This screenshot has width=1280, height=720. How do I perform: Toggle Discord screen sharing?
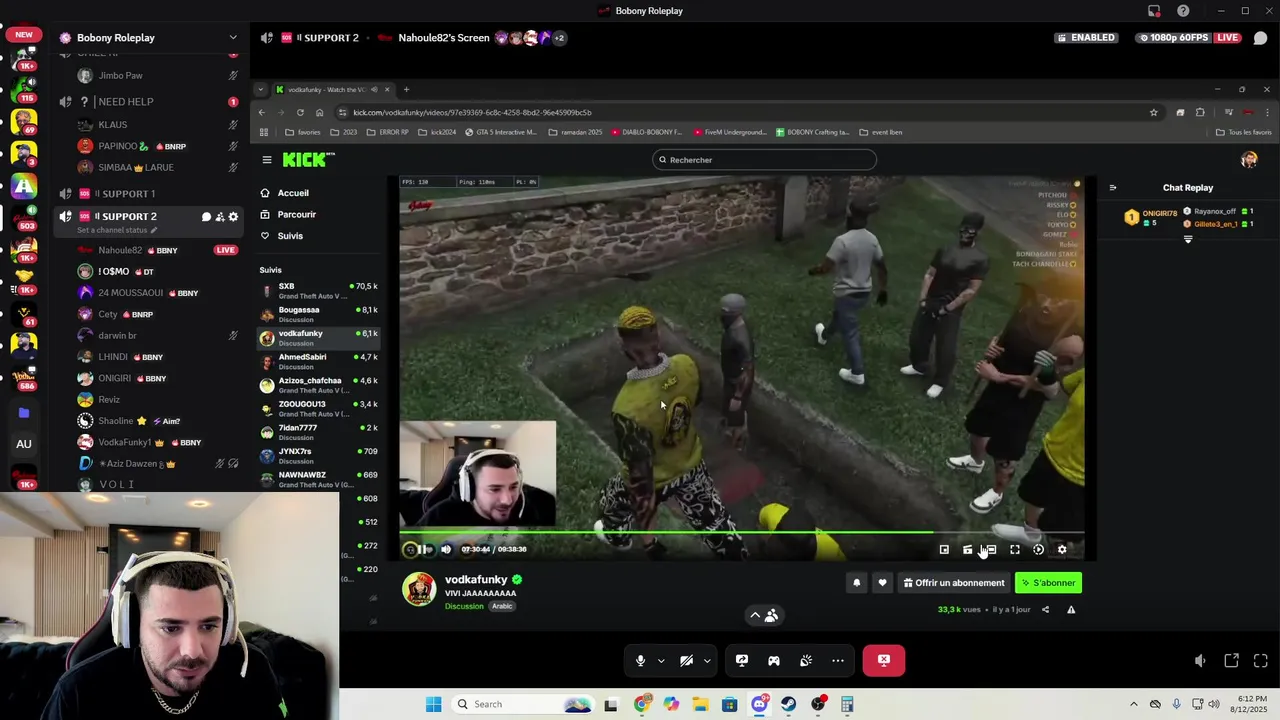(742, 661)
